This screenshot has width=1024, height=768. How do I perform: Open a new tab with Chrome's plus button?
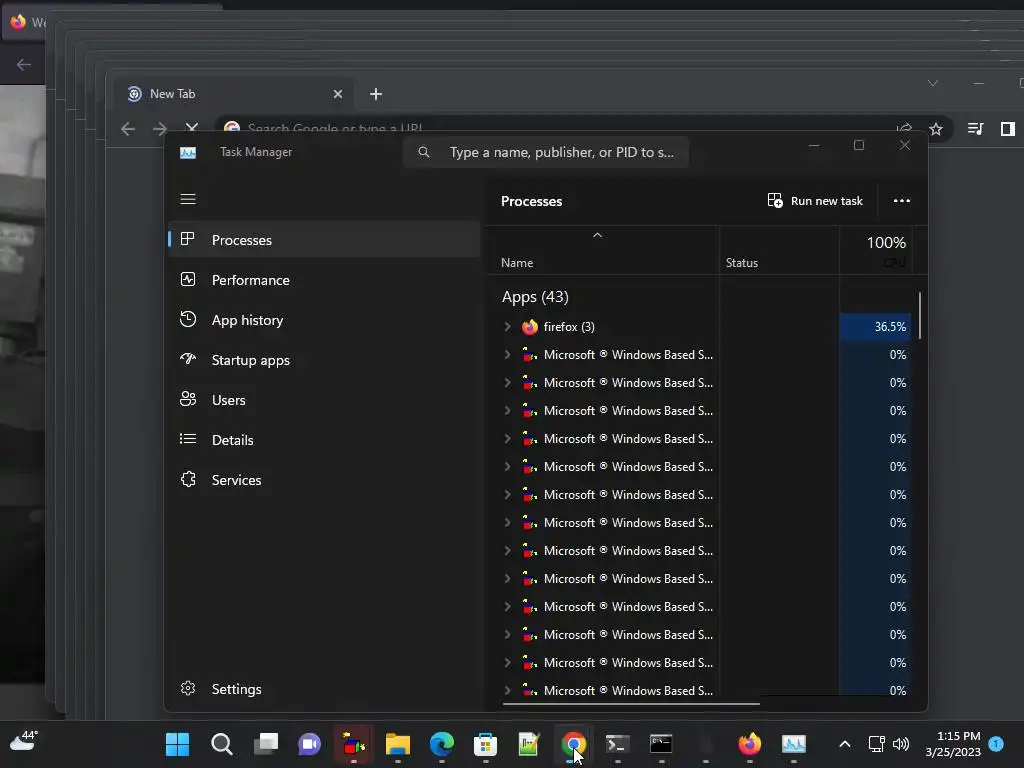[x=376, y=94]
